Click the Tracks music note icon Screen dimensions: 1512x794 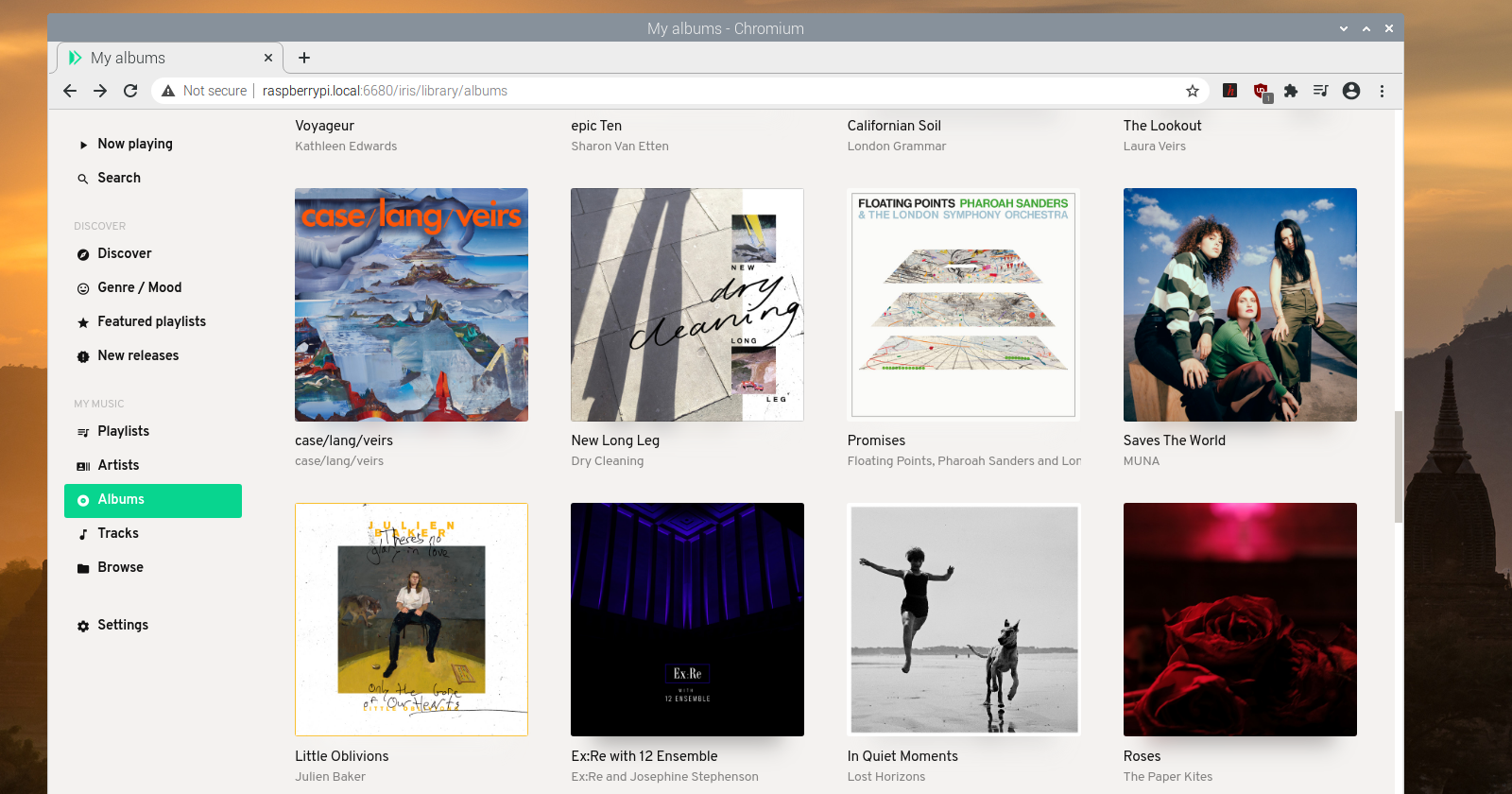83,534
